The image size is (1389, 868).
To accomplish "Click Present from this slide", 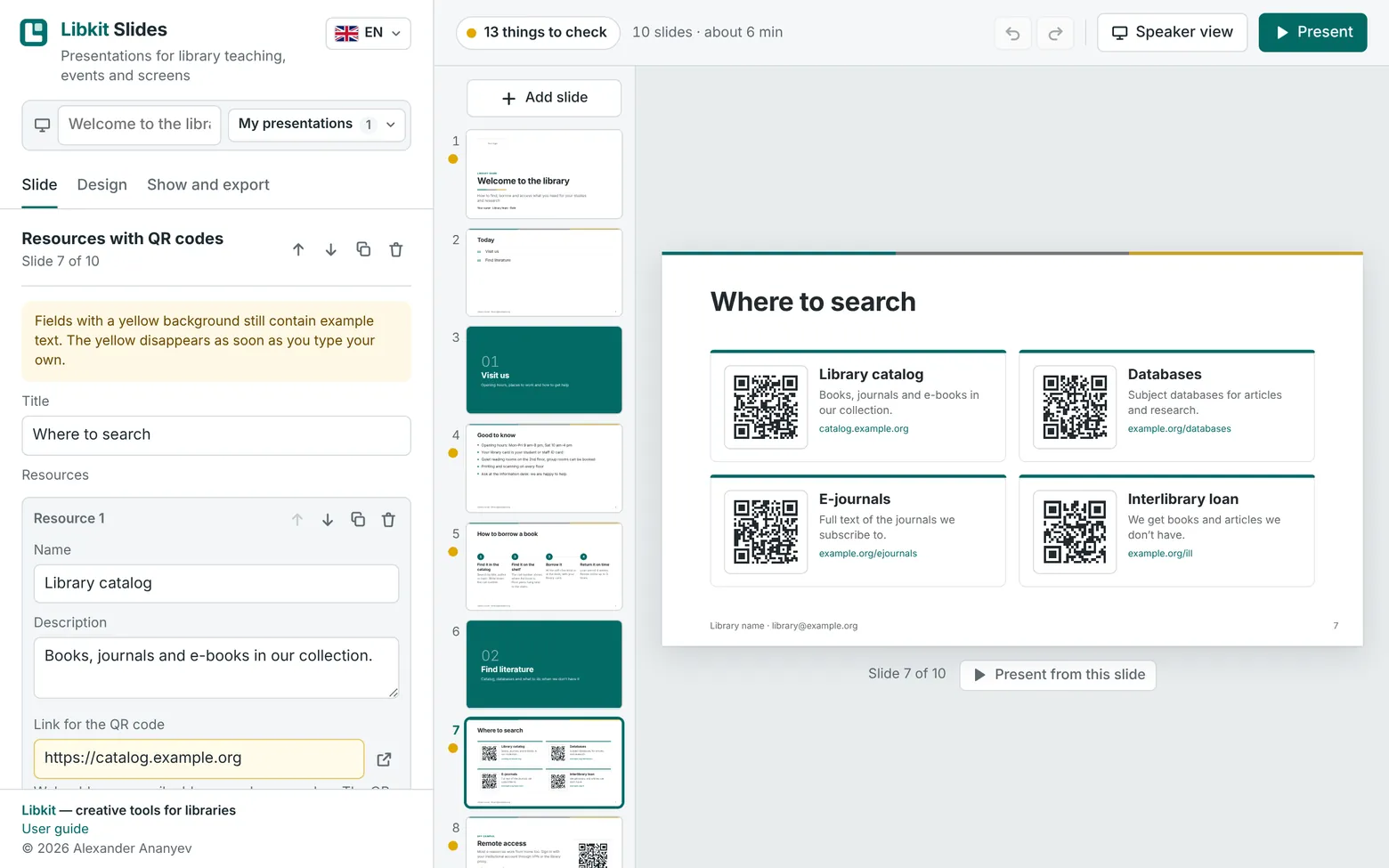I will tap(1058, 675).
